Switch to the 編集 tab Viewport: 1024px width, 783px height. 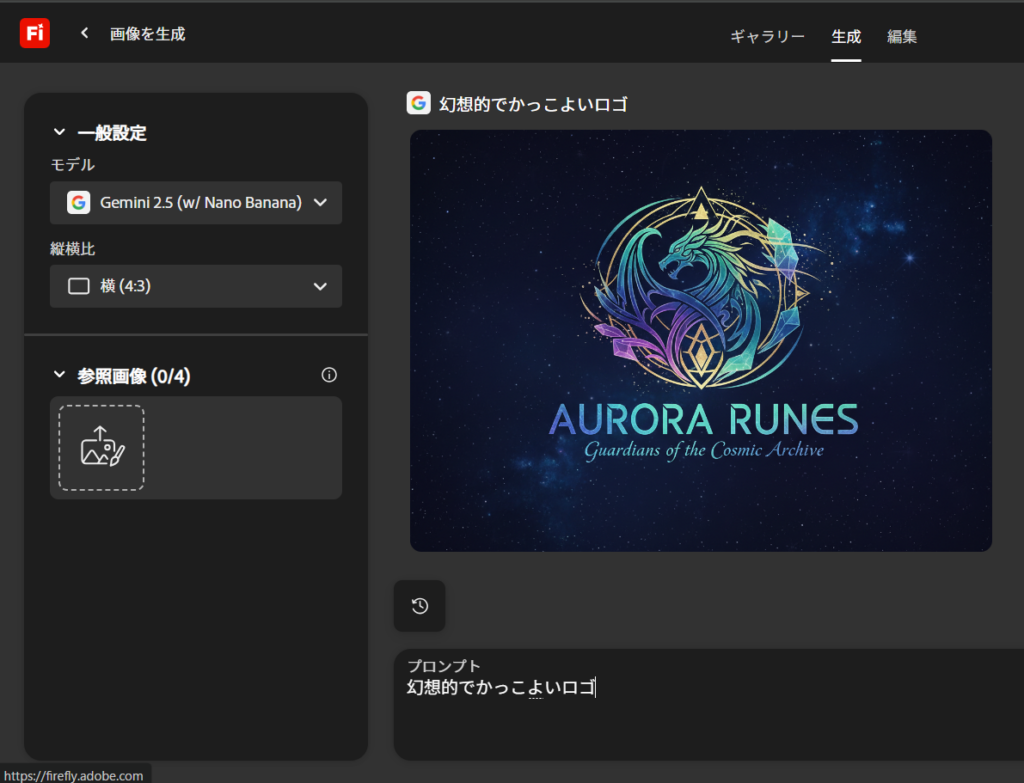pos(902,36)
